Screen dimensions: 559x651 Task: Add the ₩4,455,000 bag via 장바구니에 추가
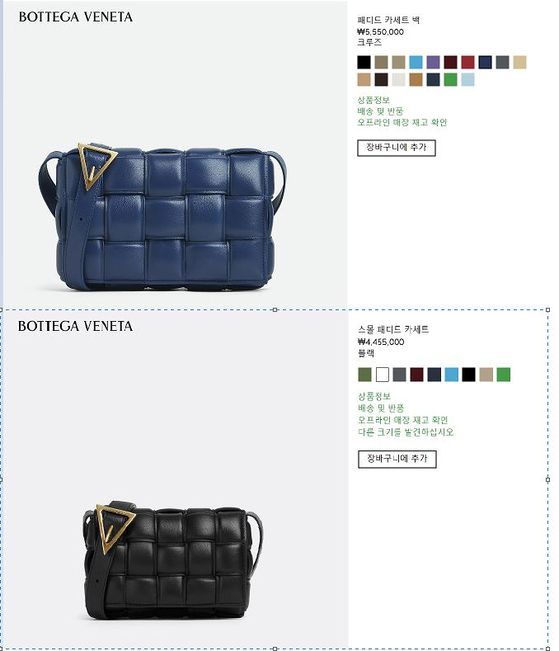[x=397, y=459]
